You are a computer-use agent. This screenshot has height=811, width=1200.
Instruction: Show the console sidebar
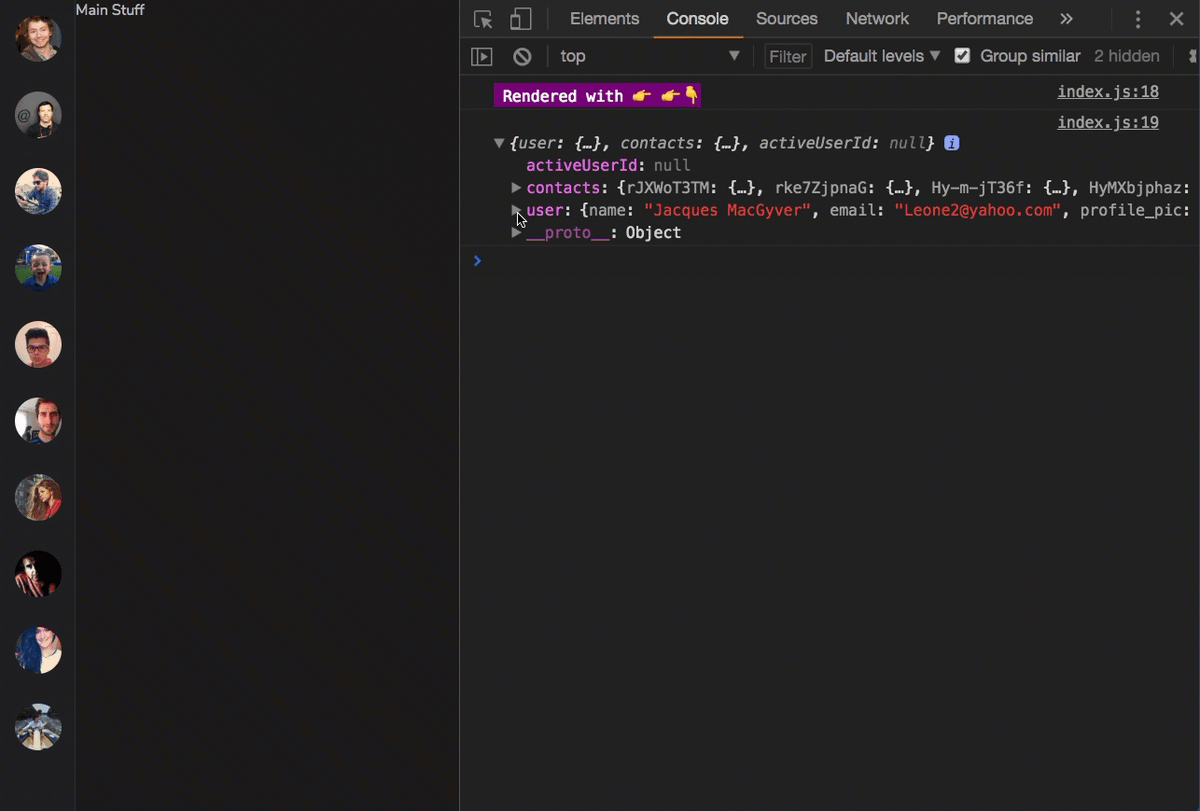482,57
